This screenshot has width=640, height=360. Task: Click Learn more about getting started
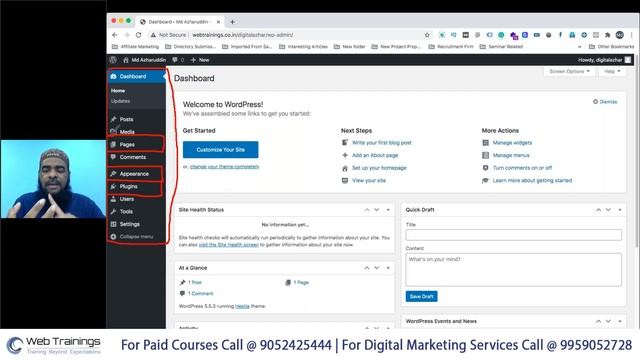[x=532, y=180]
